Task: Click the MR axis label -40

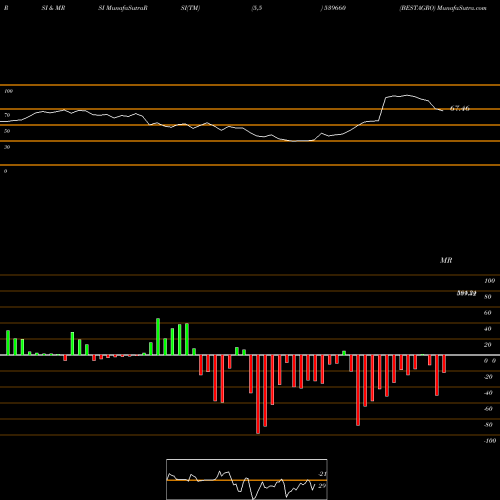Action: click(488, 393)
